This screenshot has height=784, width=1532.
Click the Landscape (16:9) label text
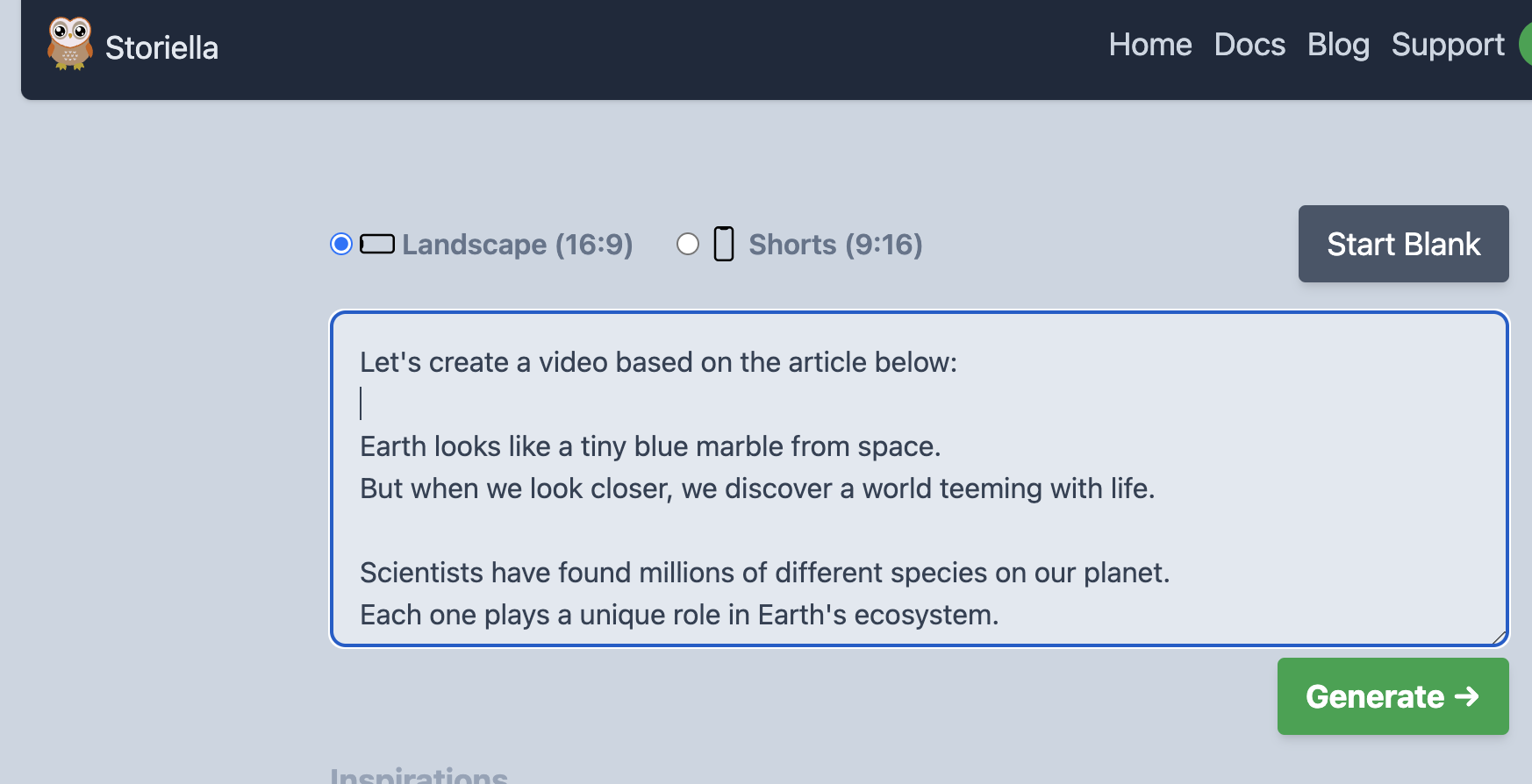[x=517, y=245]
